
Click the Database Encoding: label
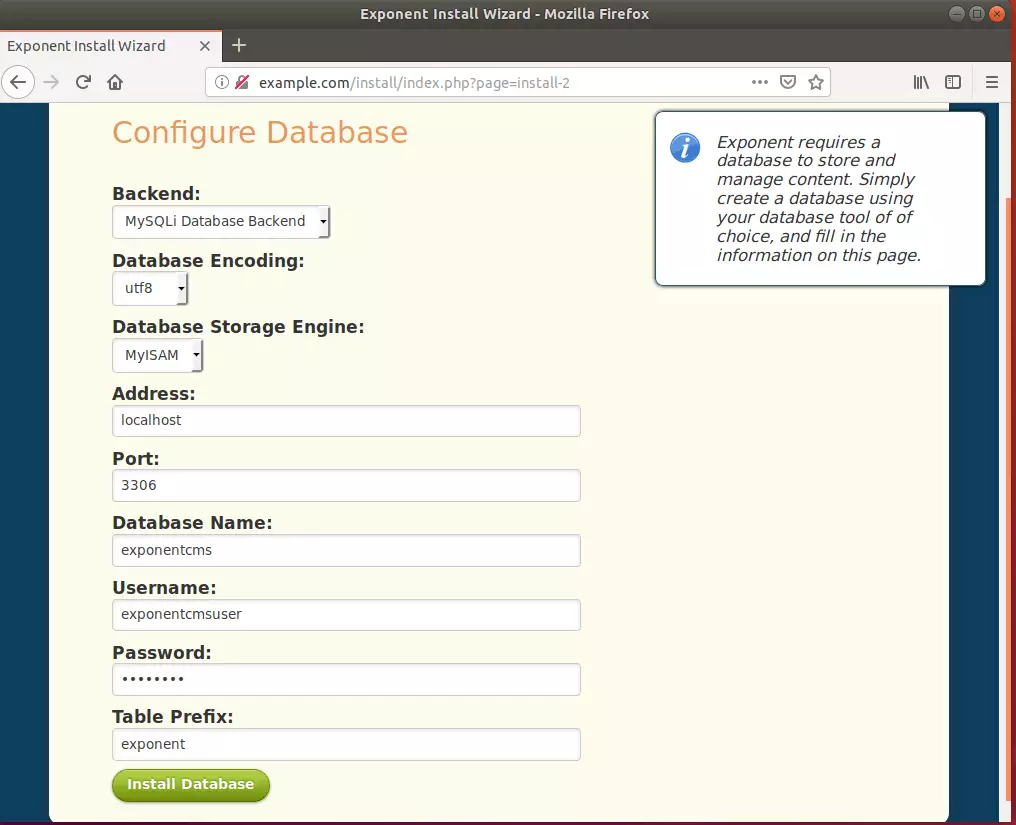[x=208, y=261]
